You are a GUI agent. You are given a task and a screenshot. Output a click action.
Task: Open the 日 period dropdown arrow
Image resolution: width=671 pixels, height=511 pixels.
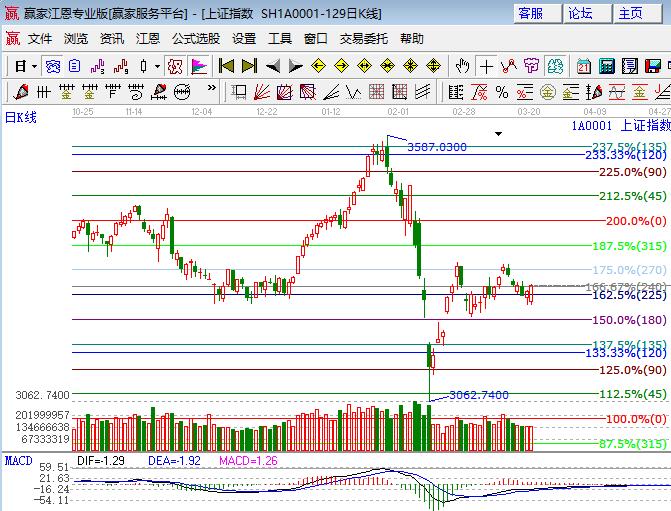click(34, 66)
